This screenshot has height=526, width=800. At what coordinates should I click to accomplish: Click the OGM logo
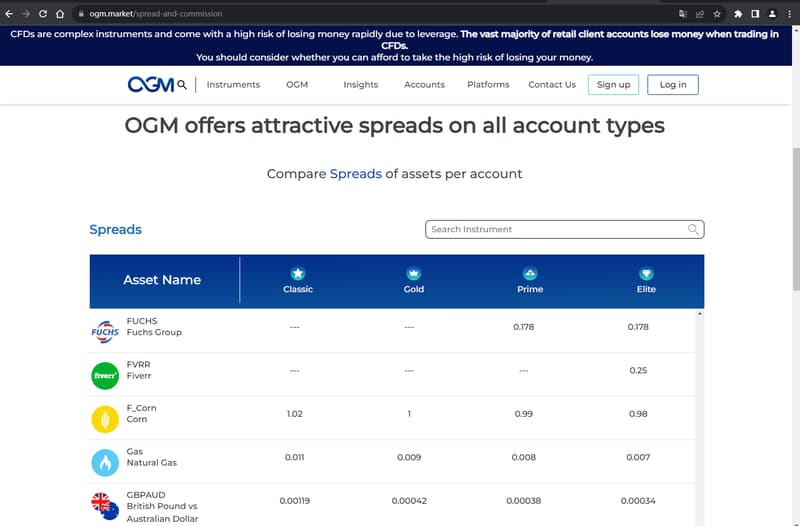151,85
